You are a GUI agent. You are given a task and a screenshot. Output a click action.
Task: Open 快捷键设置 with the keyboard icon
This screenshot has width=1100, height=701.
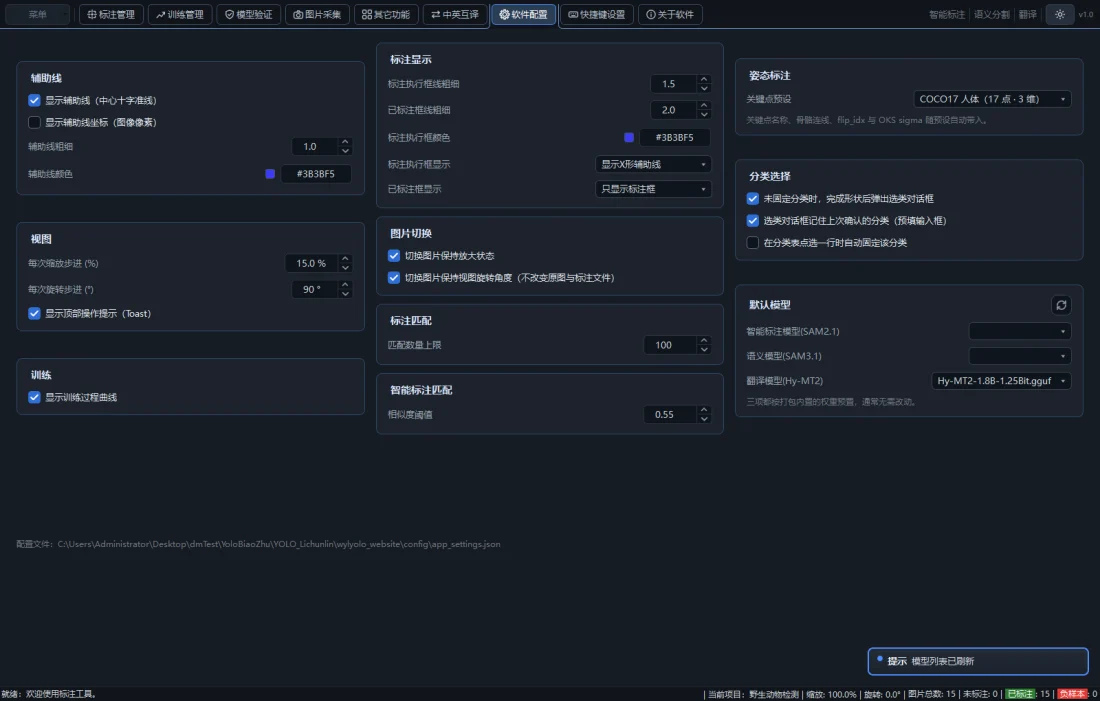click(596, 14)
